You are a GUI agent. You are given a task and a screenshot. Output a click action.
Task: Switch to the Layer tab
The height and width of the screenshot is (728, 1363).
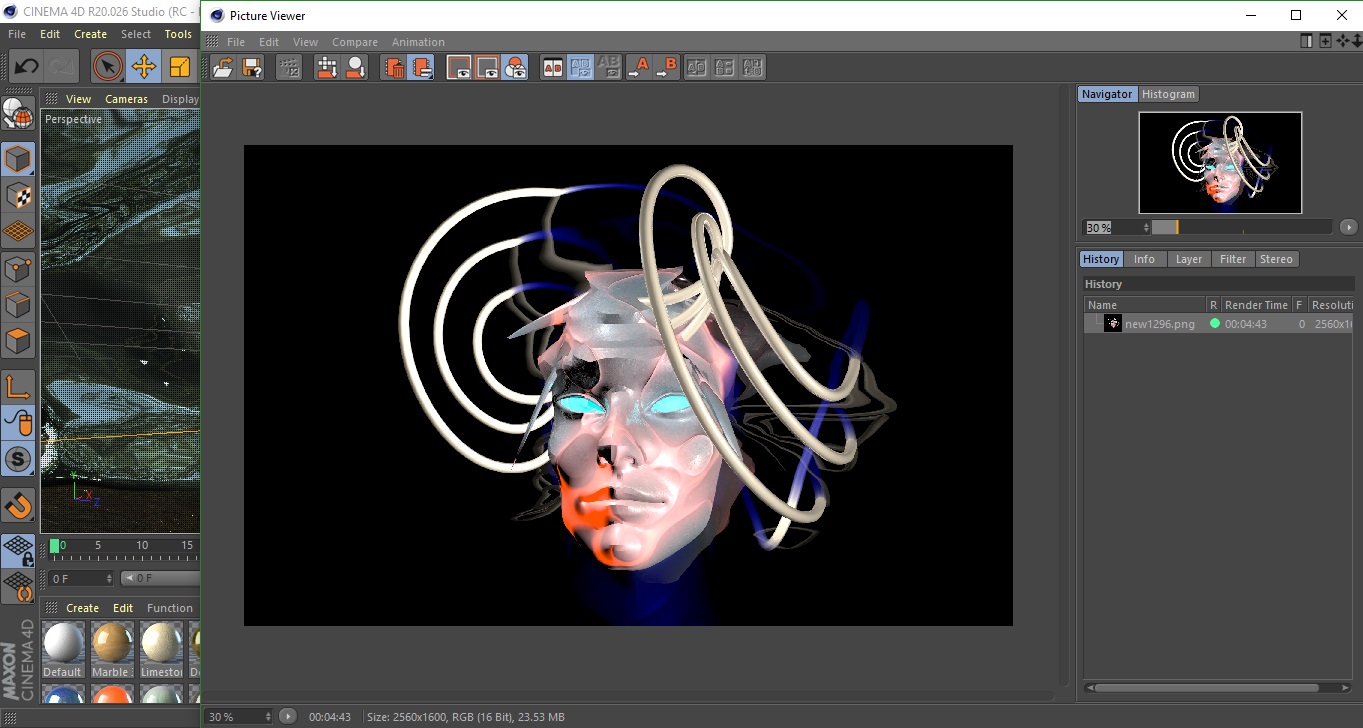[x=1188, y=259]
